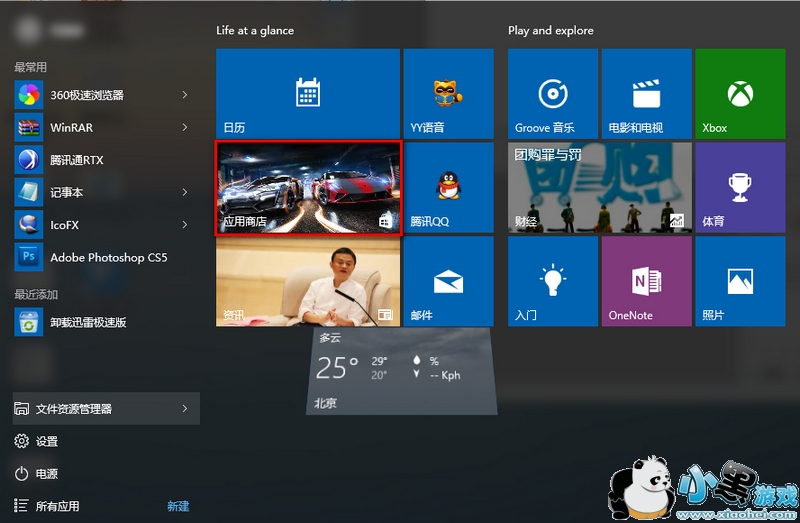Image resolution: width=800 pixels, height=523 pixels.
Task: Open the 腾讯QQ penguin tile
Action: [x=448, y=187]
